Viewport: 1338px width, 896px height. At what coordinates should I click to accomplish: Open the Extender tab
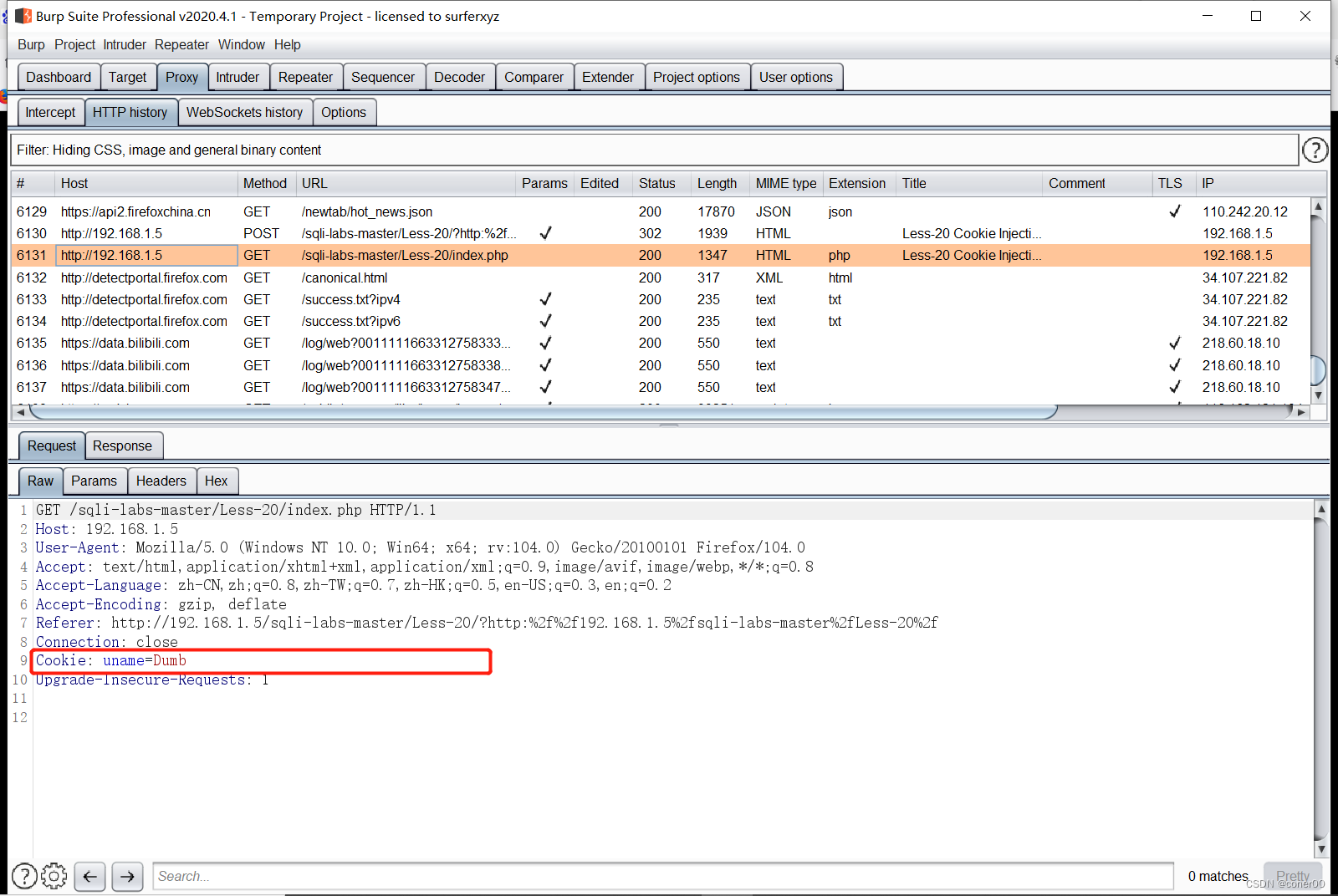[x=608, y=77]
